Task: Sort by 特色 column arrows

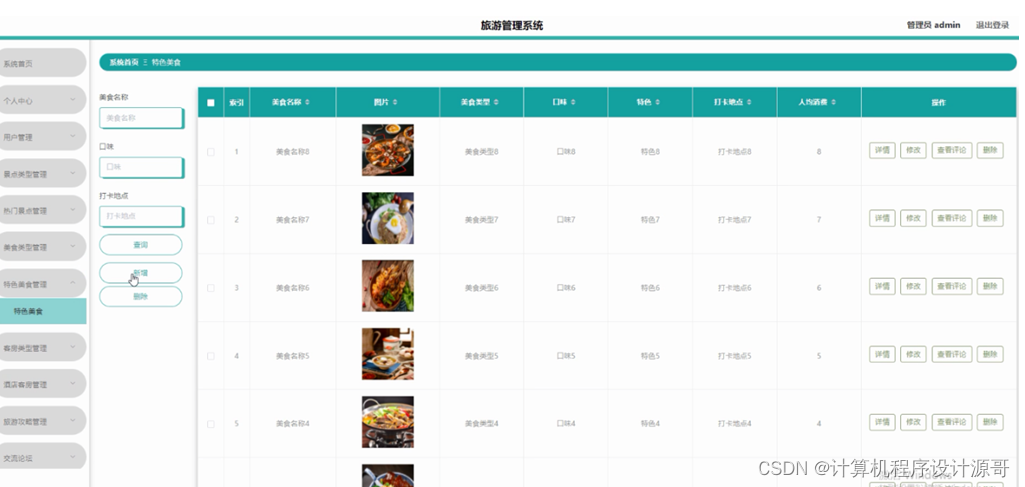Action: tap(658, 103)
